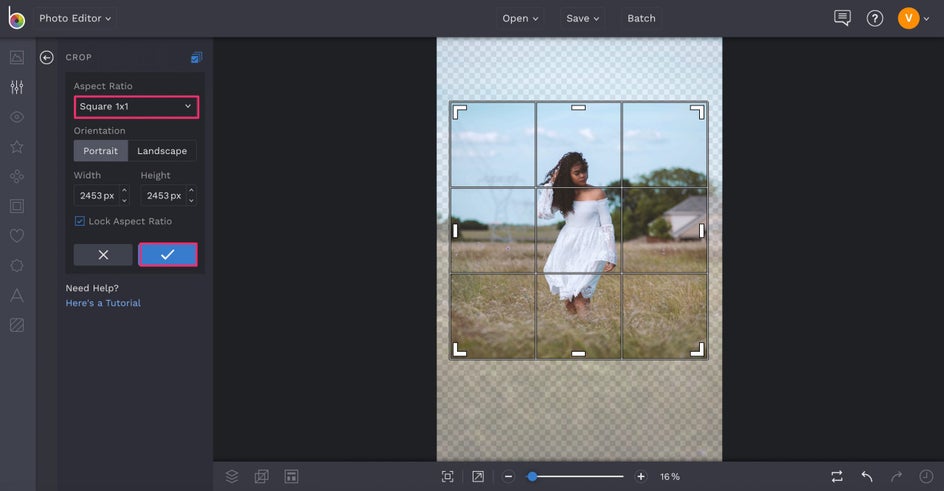The image size is (944, 491).
Task: Click the fit-to-screen icon
Action: (448, 477)
